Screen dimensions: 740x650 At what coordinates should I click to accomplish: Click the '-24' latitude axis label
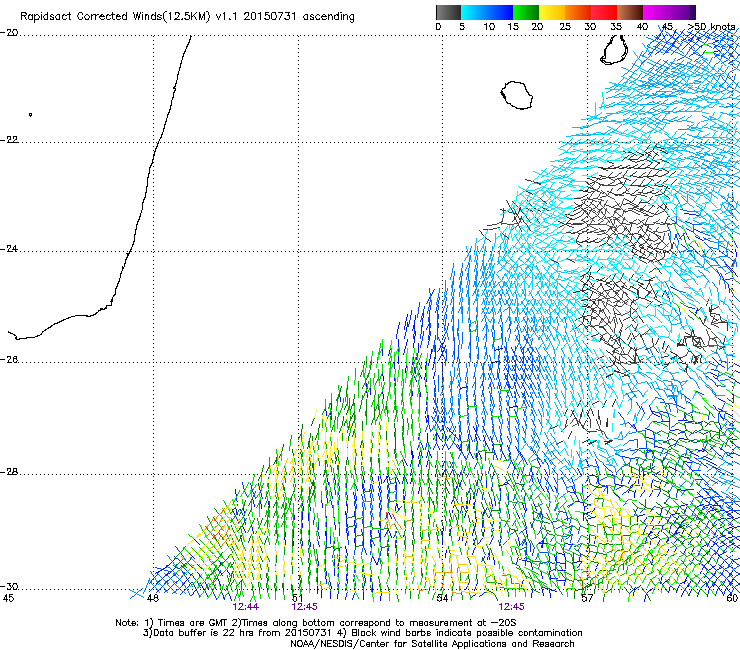(9, 248)
